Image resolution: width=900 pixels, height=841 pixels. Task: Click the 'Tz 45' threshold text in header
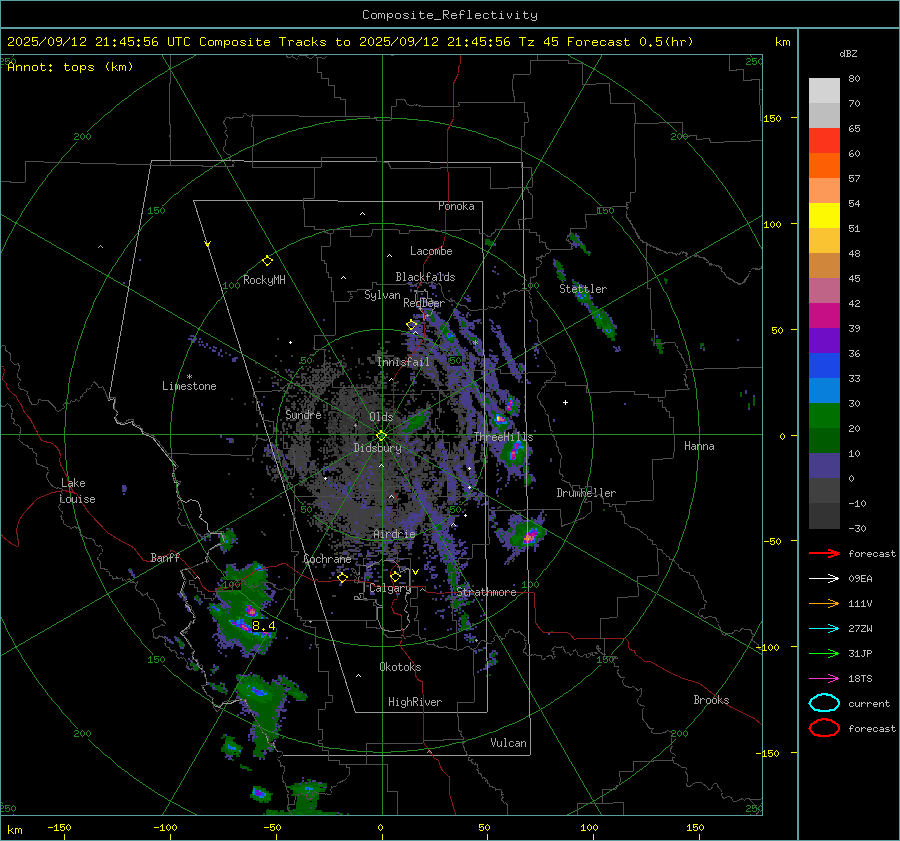[x=539, y=42]
